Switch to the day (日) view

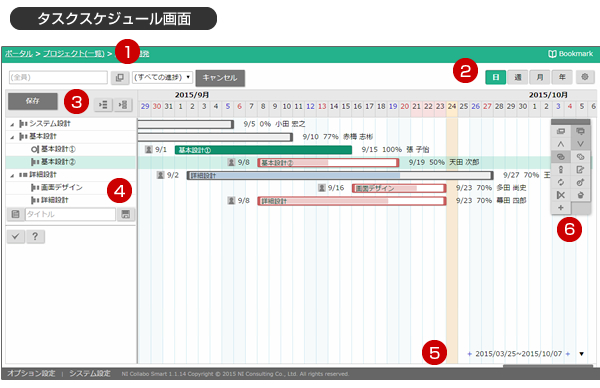tap(496, 77)
